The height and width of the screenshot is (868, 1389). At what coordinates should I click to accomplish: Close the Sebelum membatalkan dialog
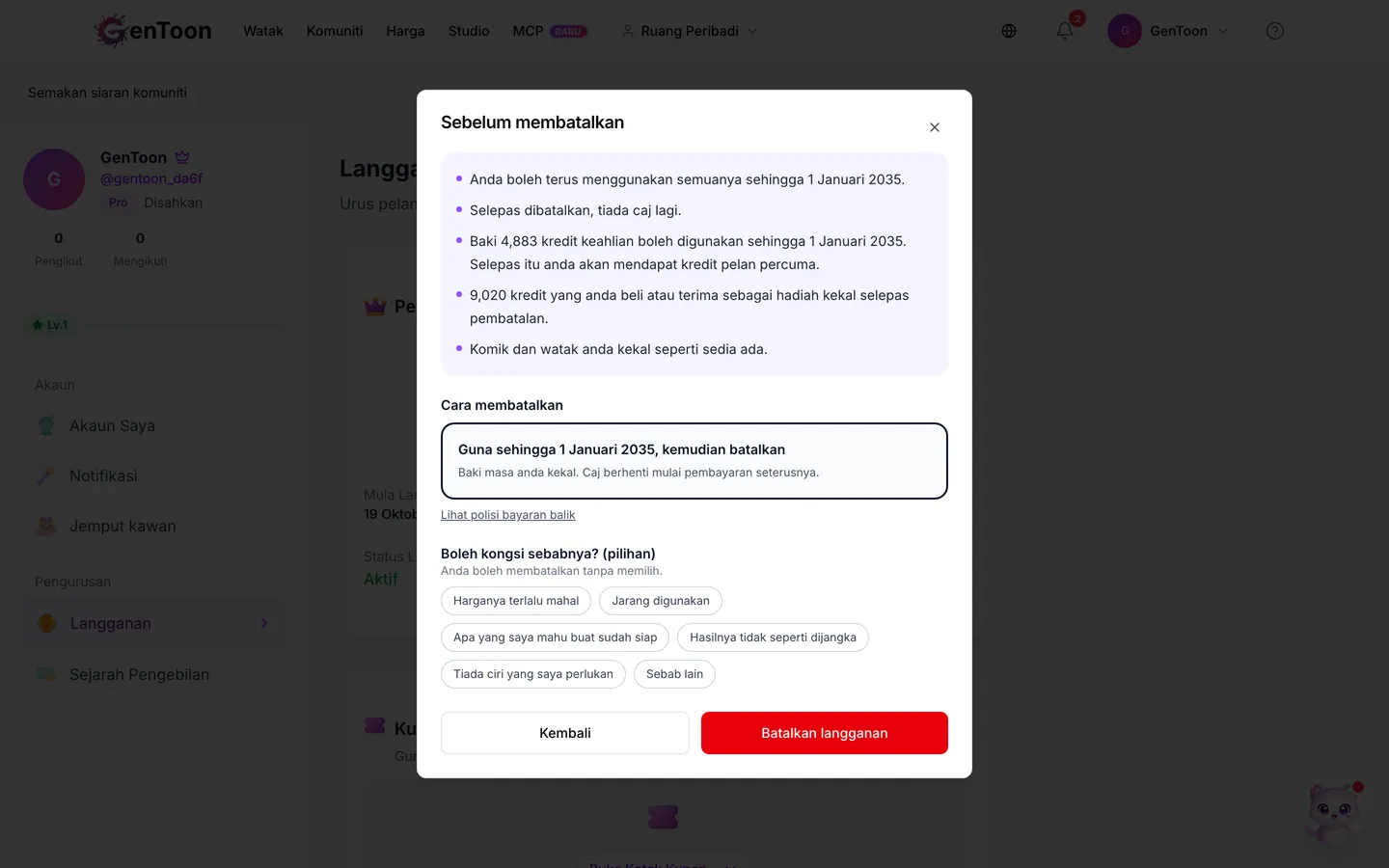point(934,127)
